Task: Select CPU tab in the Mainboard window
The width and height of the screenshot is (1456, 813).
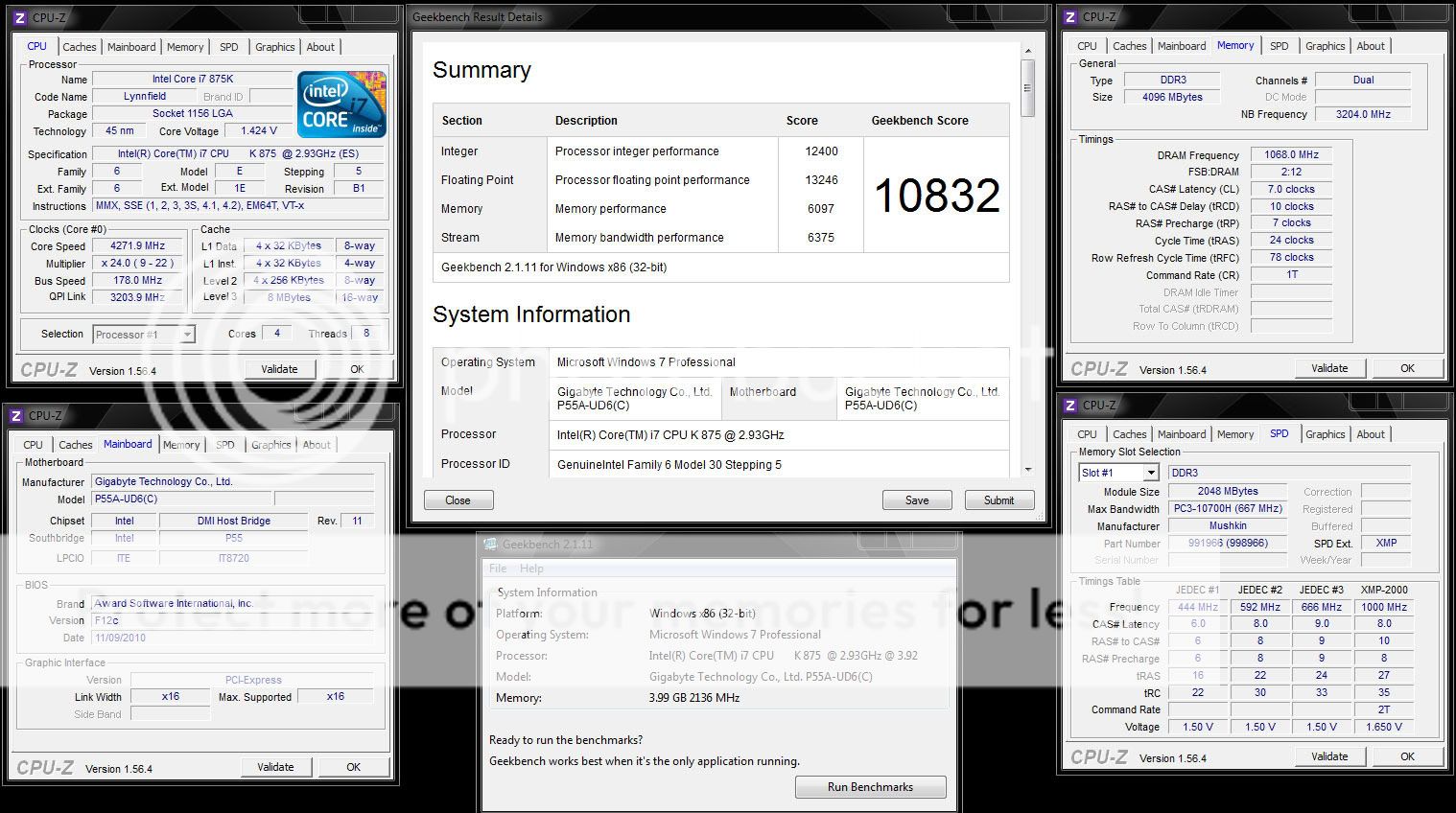Action: pyautogui.click(x=34, y=445)
